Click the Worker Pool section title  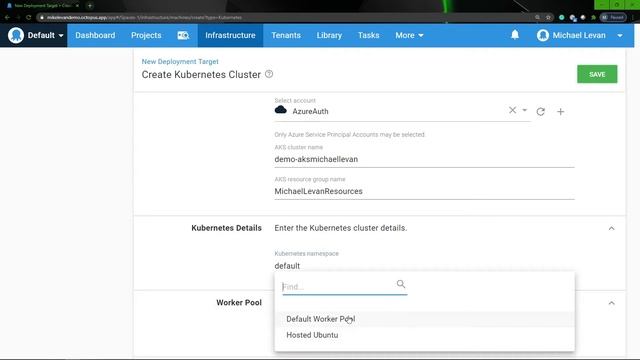pos(239,303)
